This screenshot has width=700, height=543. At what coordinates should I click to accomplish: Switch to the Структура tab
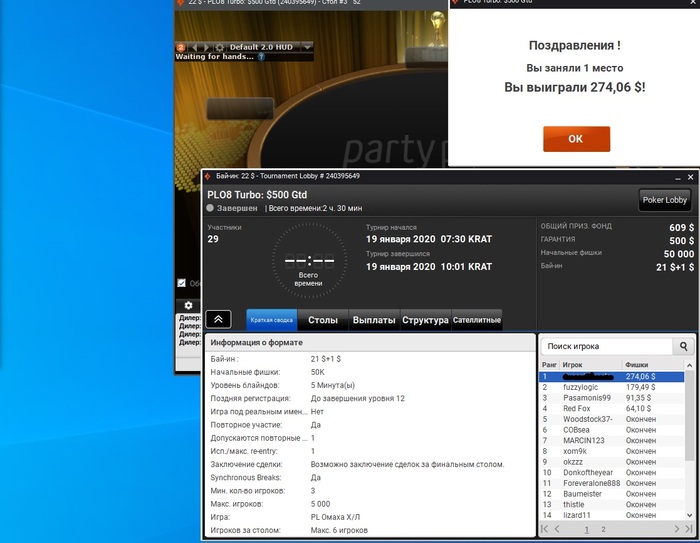tap(425, 320)
